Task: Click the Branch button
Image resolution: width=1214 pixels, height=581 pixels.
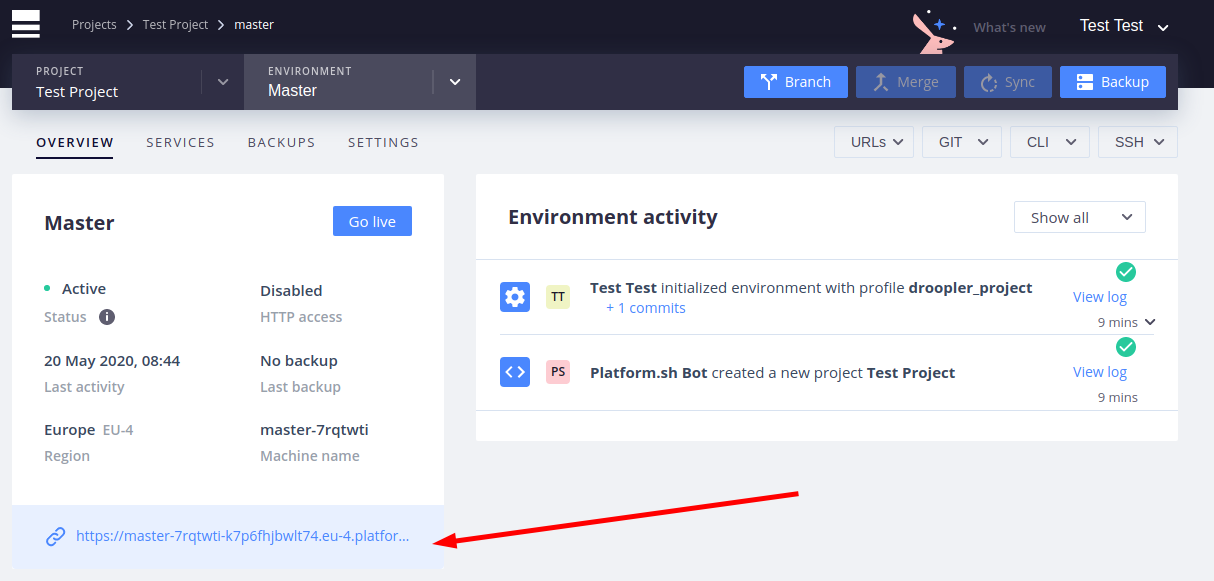Action: (796, 82)
